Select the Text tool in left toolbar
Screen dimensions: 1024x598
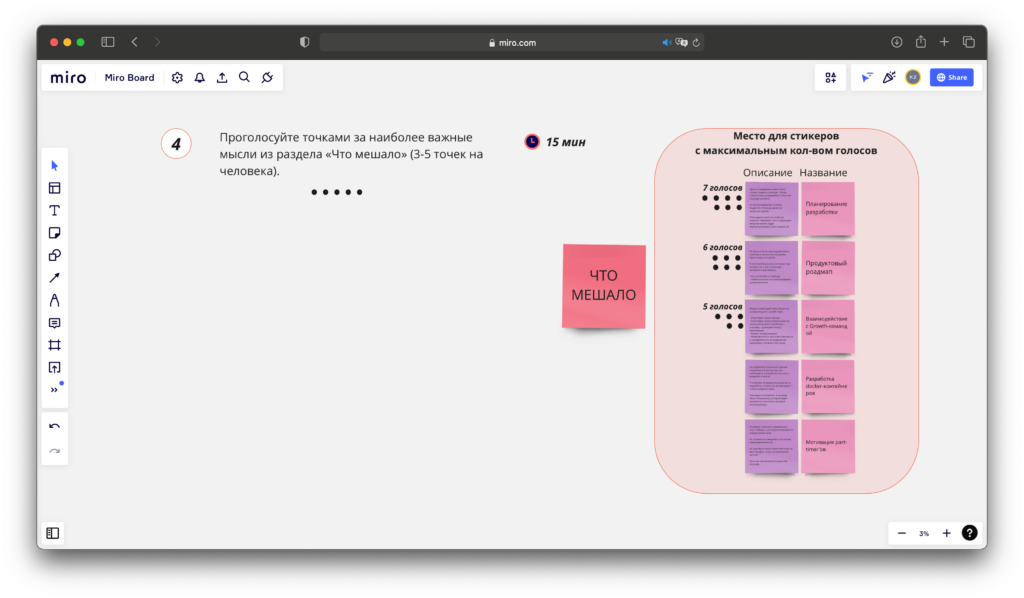click(55, 210)
